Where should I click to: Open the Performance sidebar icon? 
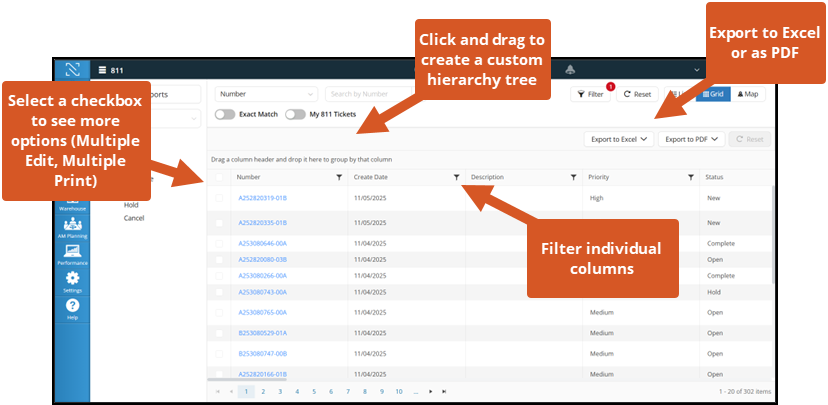[72, 252]
